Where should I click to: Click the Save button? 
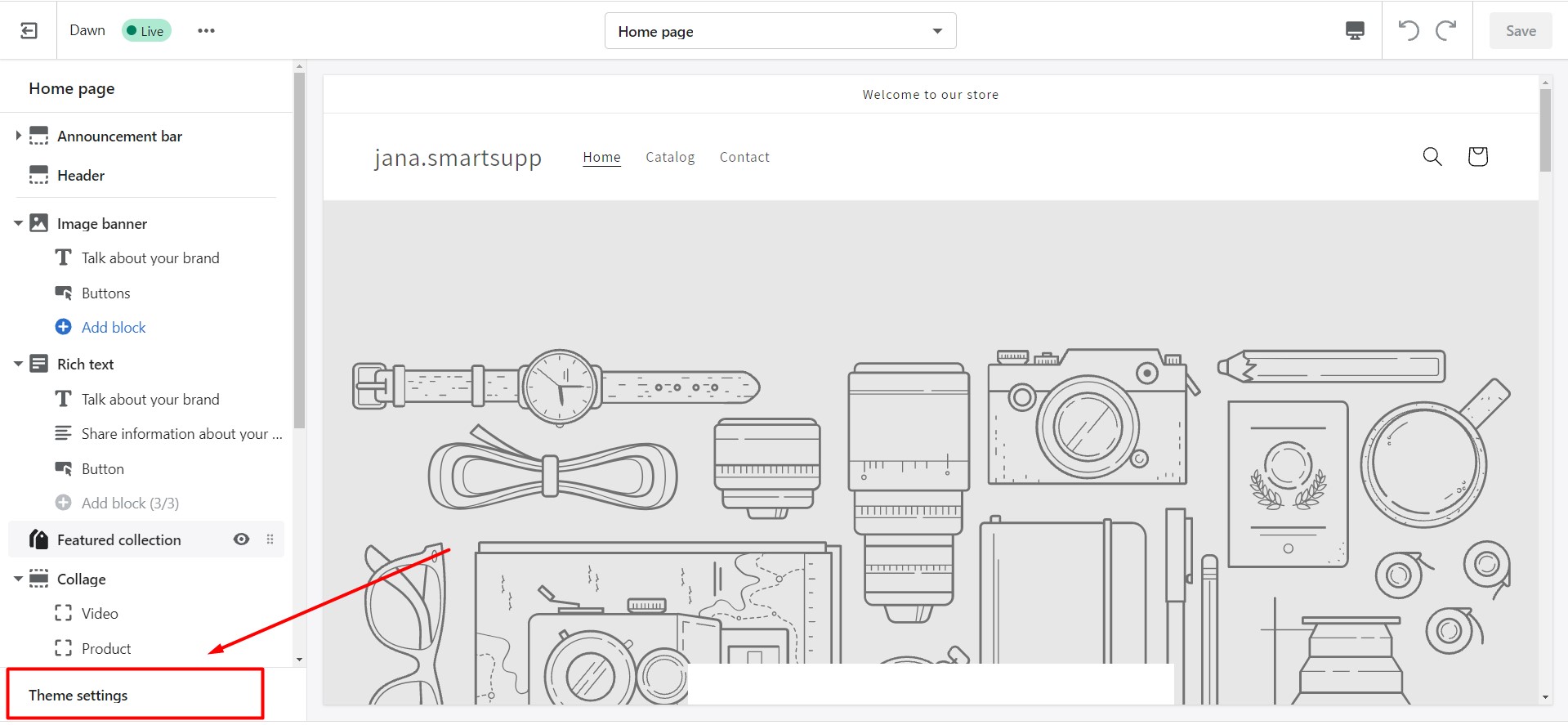pos(1521,31)
